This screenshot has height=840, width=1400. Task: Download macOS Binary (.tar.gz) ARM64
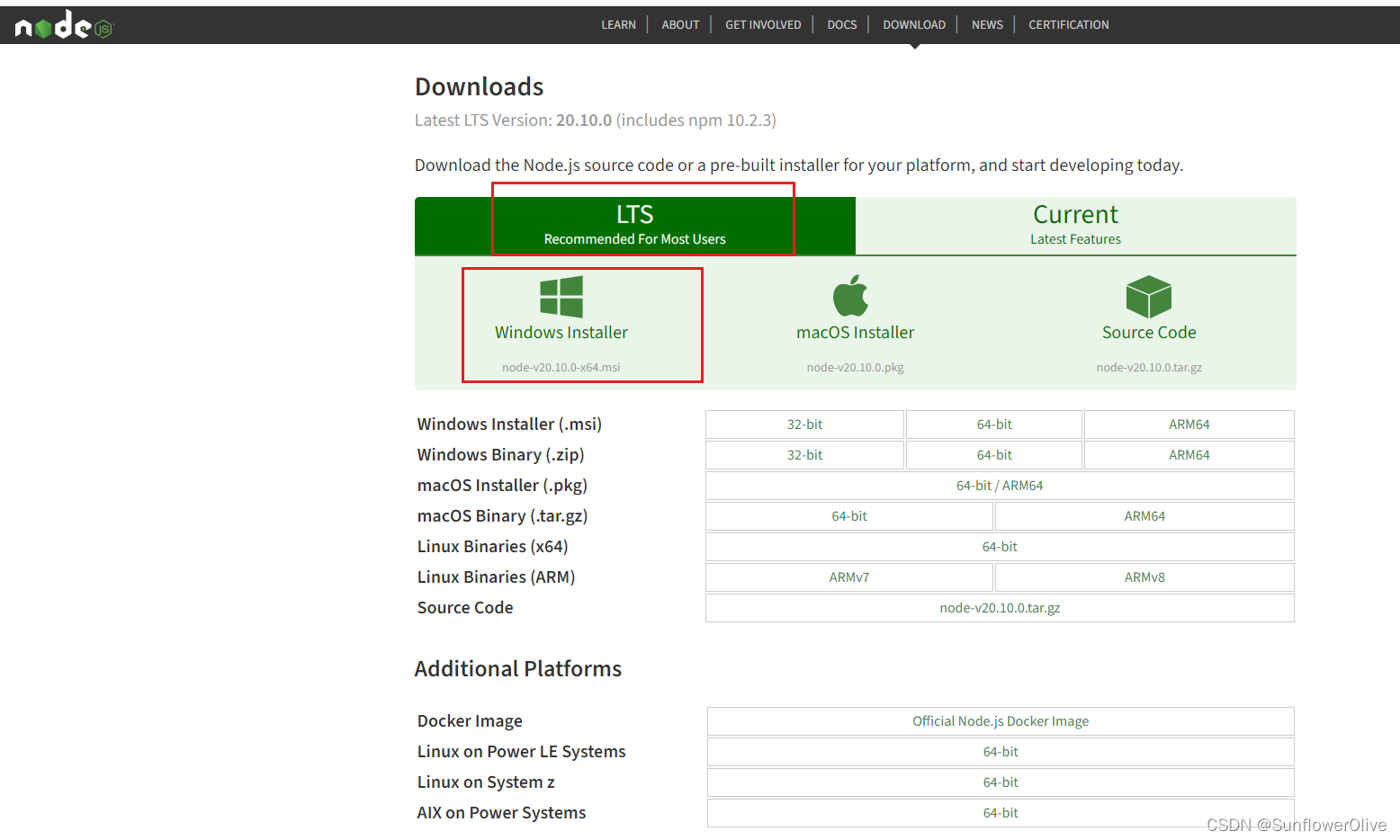tap(1144, 516)
